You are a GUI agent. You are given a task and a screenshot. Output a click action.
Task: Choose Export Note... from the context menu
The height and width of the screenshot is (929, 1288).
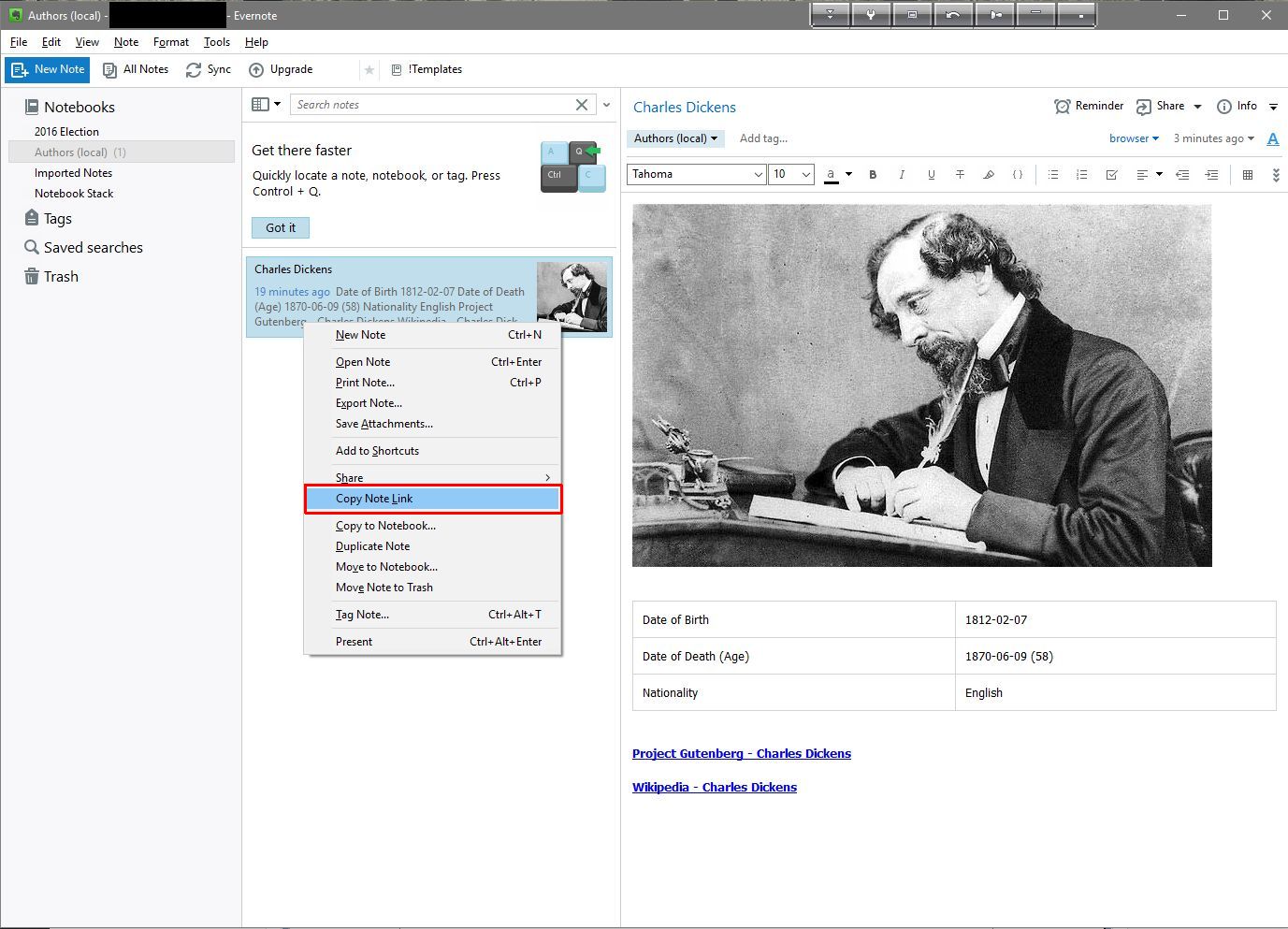433,403
